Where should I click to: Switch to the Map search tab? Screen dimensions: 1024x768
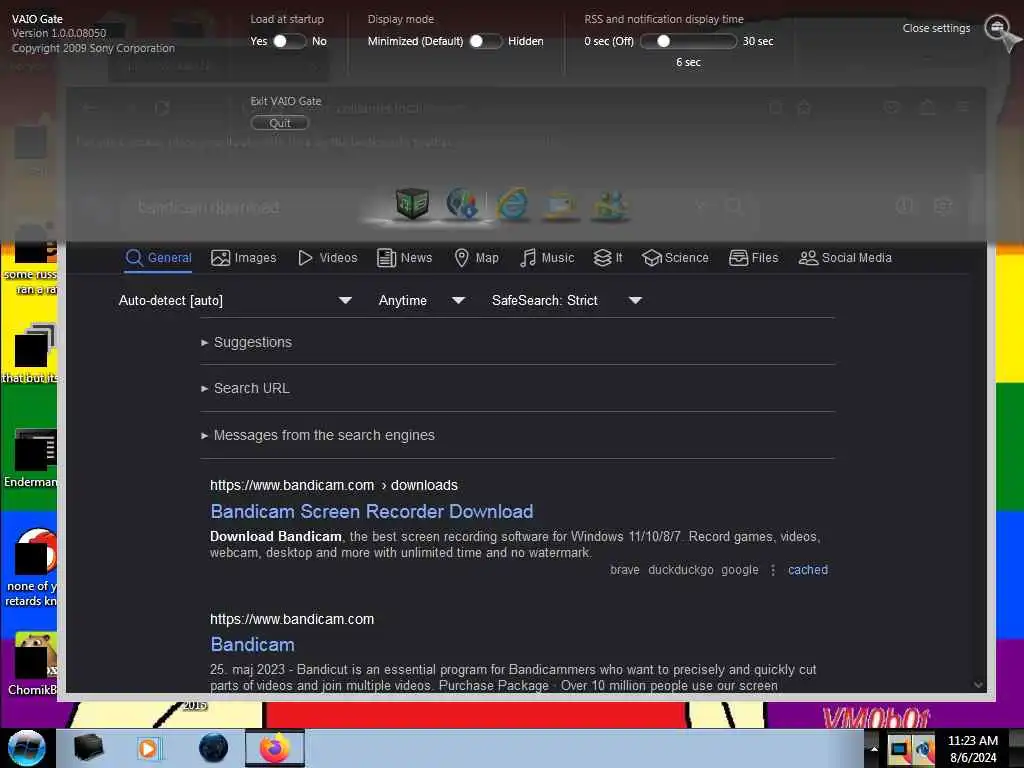point(476,258)
